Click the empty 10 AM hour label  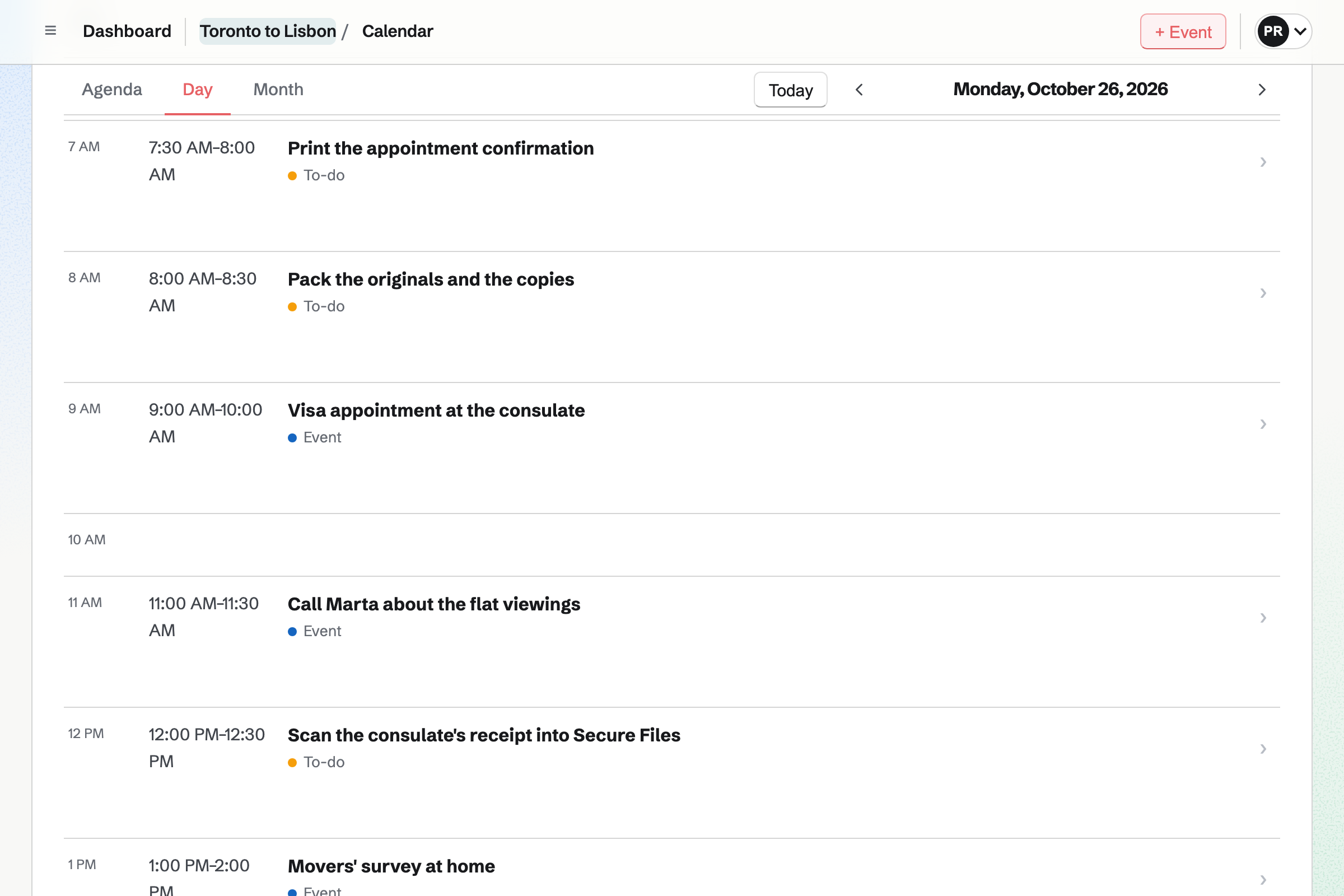(87, 539)
